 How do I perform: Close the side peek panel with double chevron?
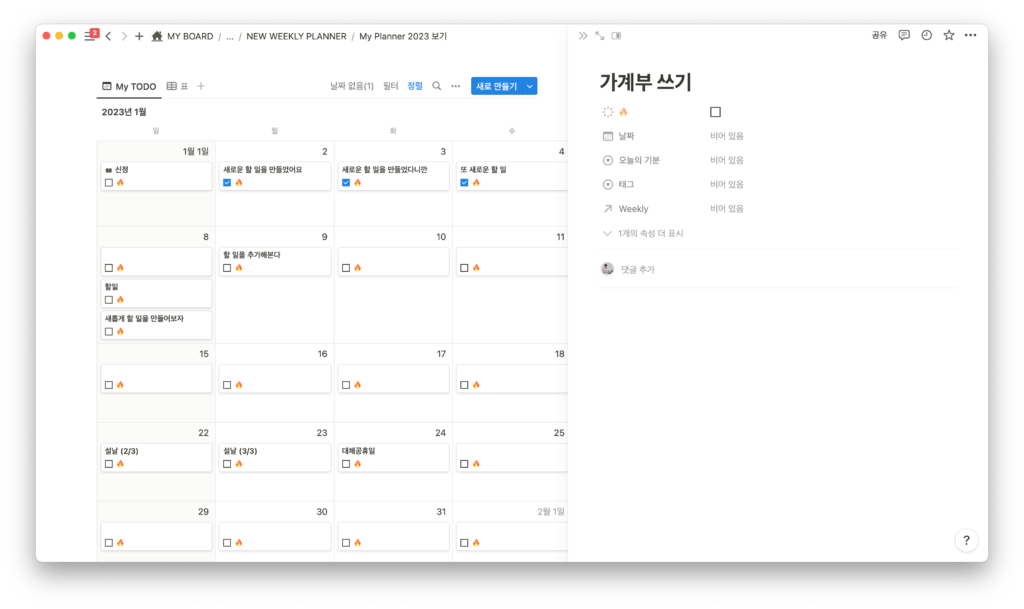pos(583,35)
